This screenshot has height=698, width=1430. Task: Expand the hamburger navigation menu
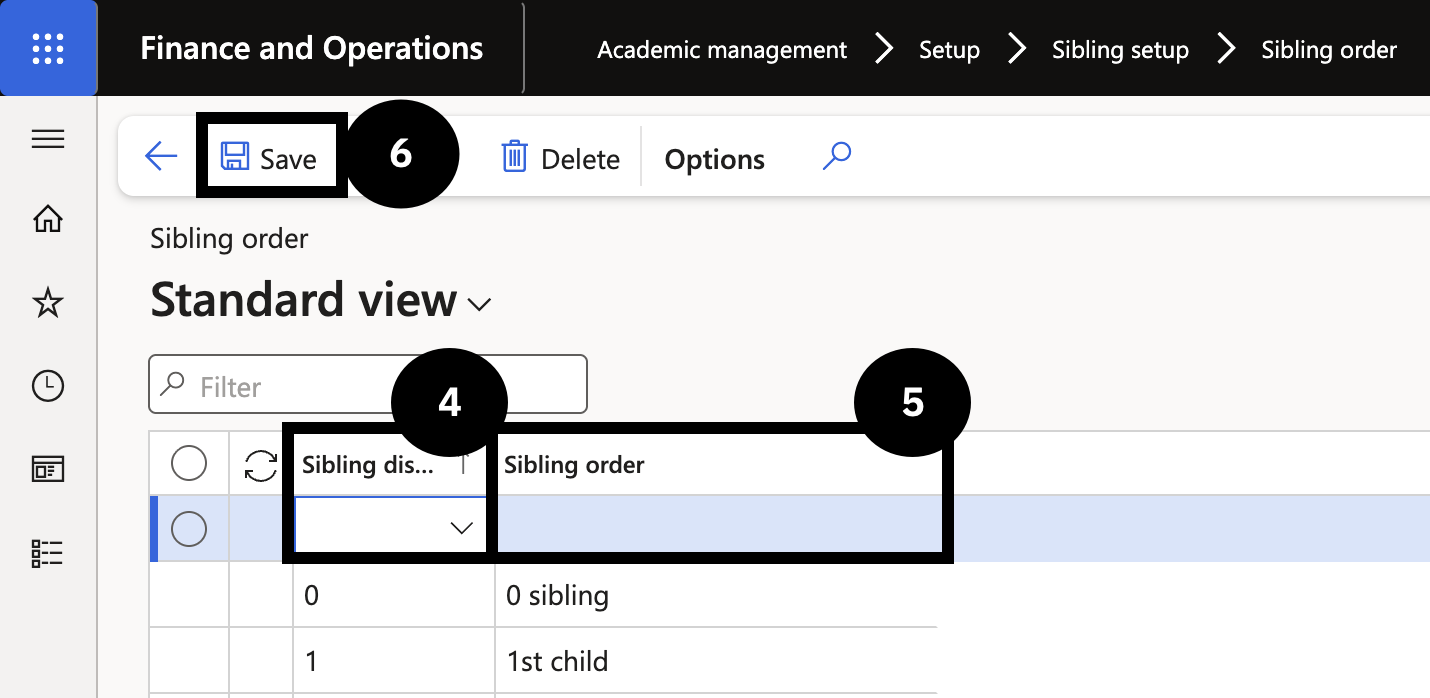click(x=48, y=139)
